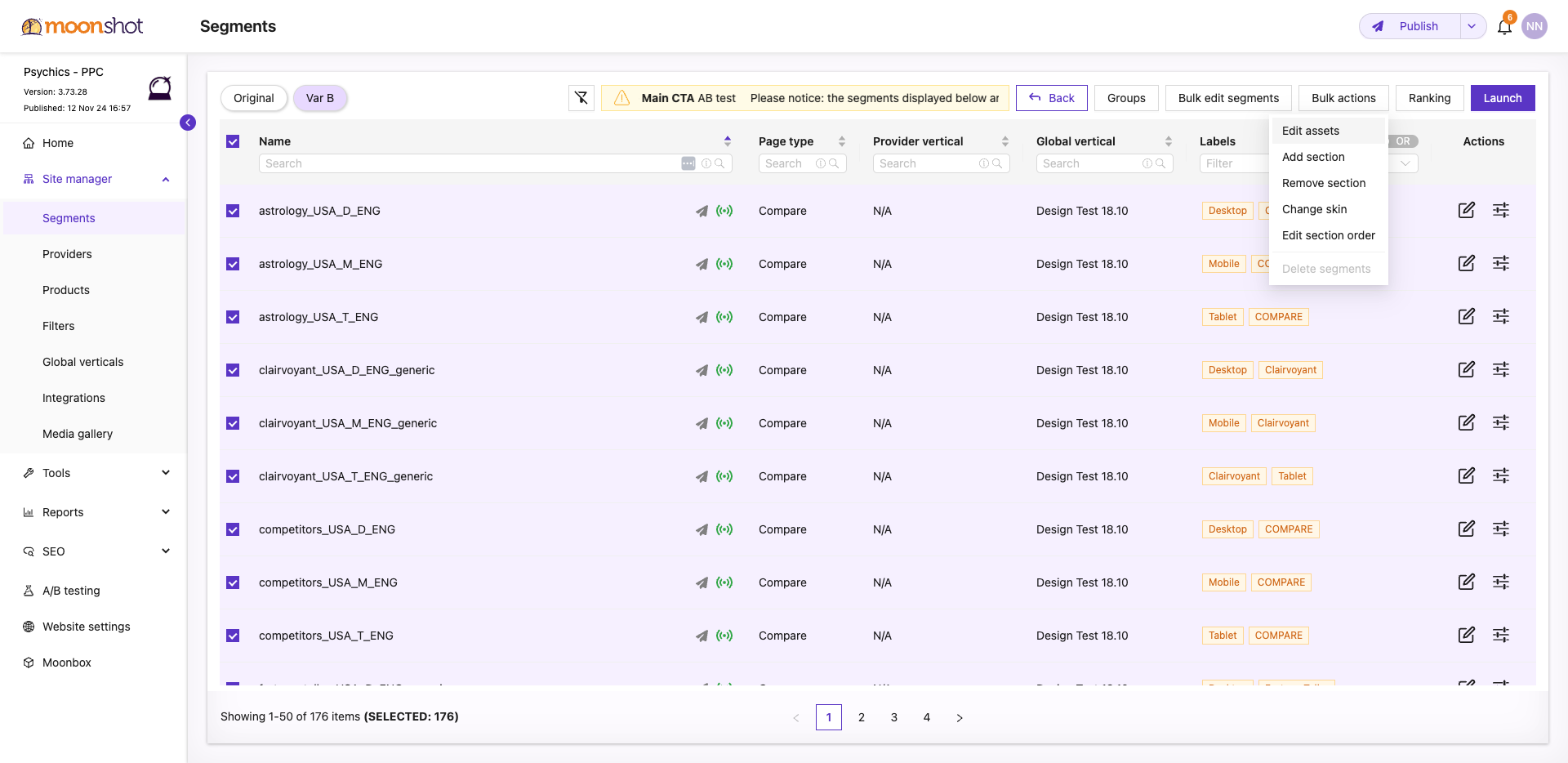Click live broadcast icon for competitors_USA_D_ENG
Image resolution: width=1568 pixels, height=763 pixels.
(x=724, y=529)
